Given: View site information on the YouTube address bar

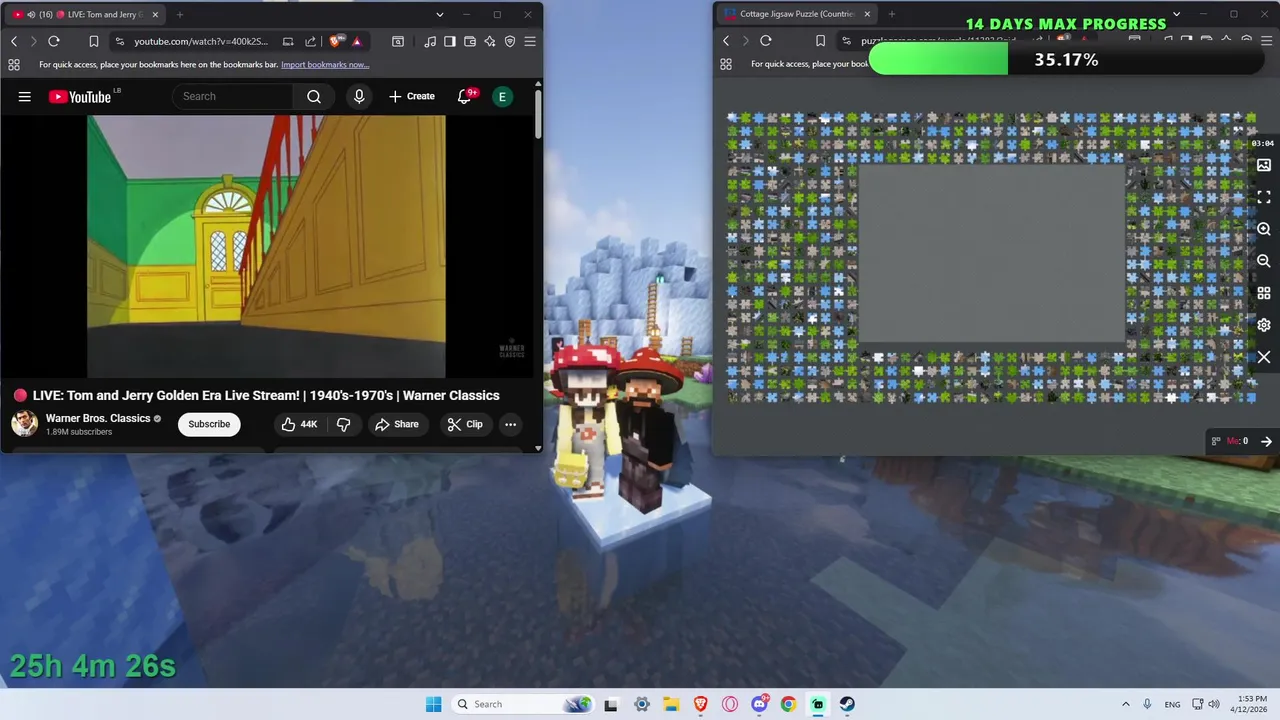Looking at the screenshot, I should point(120,41).
